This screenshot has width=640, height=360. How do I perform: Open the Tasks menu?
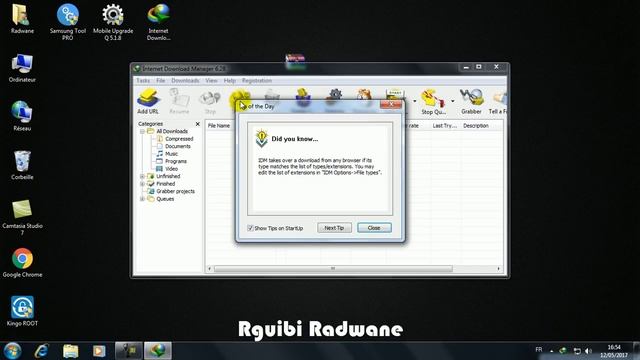pos(143,81)
